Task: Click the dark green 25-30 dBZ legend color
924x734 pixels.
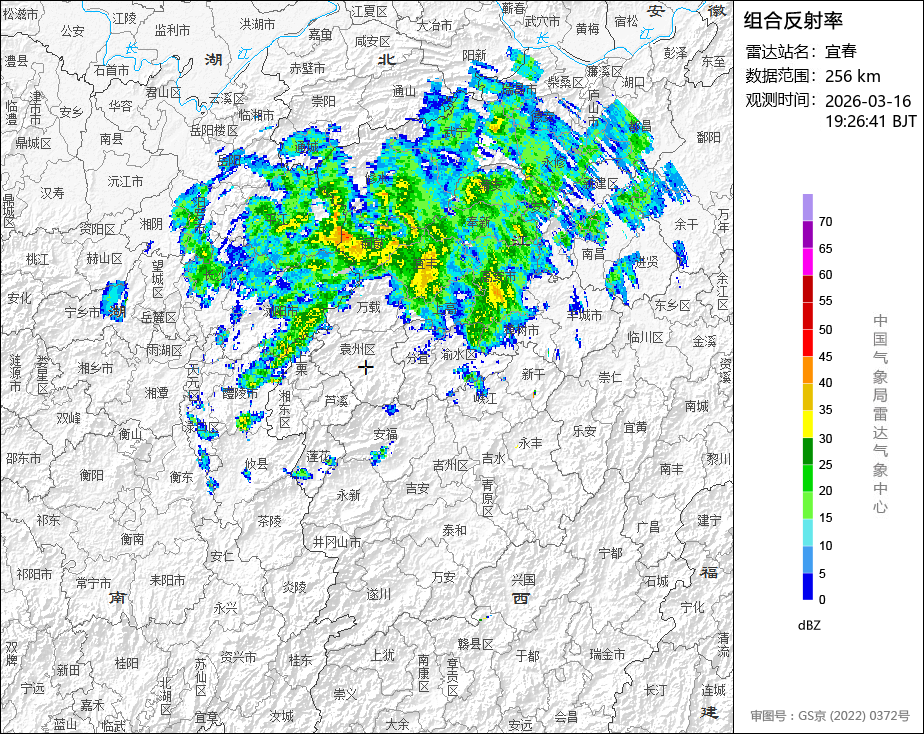Action: pyautogui.click(x=807, y=451)
